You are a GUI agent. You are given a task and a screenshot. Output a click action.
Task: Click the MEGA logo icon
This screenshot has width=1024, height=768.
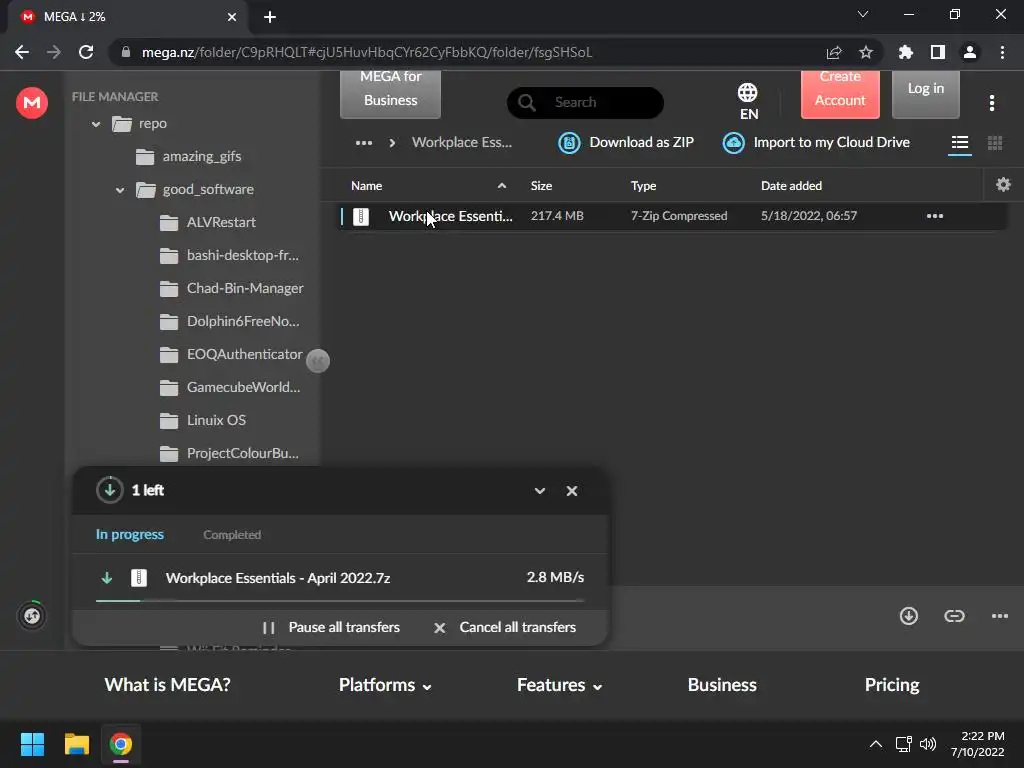coord(31,103)
